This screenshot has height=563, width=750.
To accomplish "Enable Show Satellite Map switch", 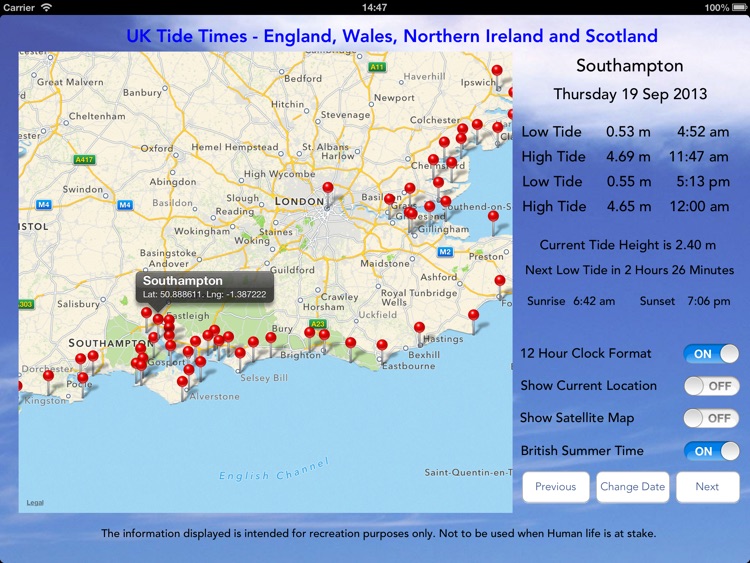I will coord(711,419).
